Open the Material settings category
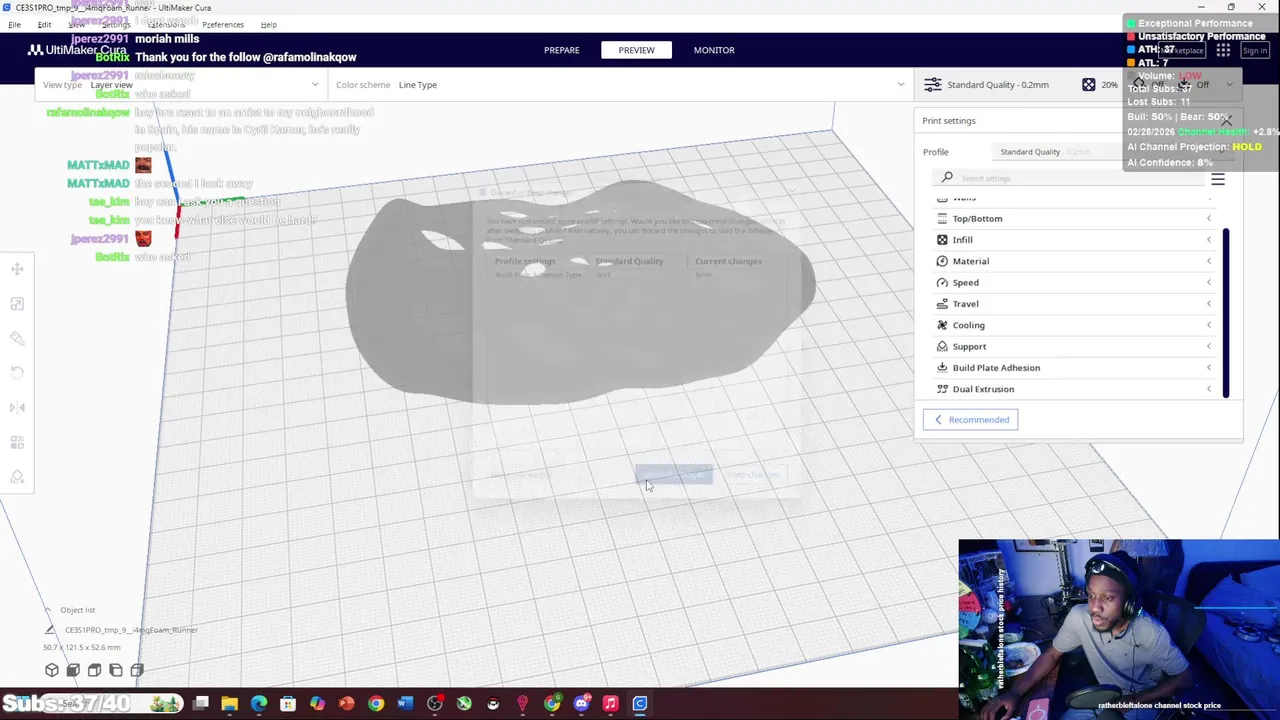The image size is (1280, 720). 1076,261
